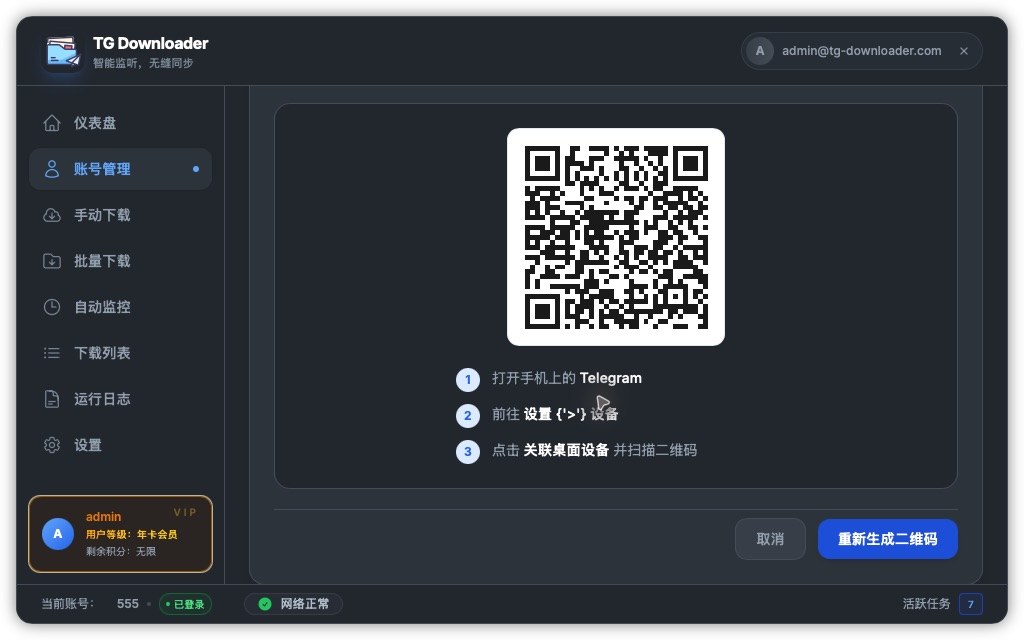Click the cloud download icon beside 手动下载
The image size is (1024, 640).
[x=52, y=215]
